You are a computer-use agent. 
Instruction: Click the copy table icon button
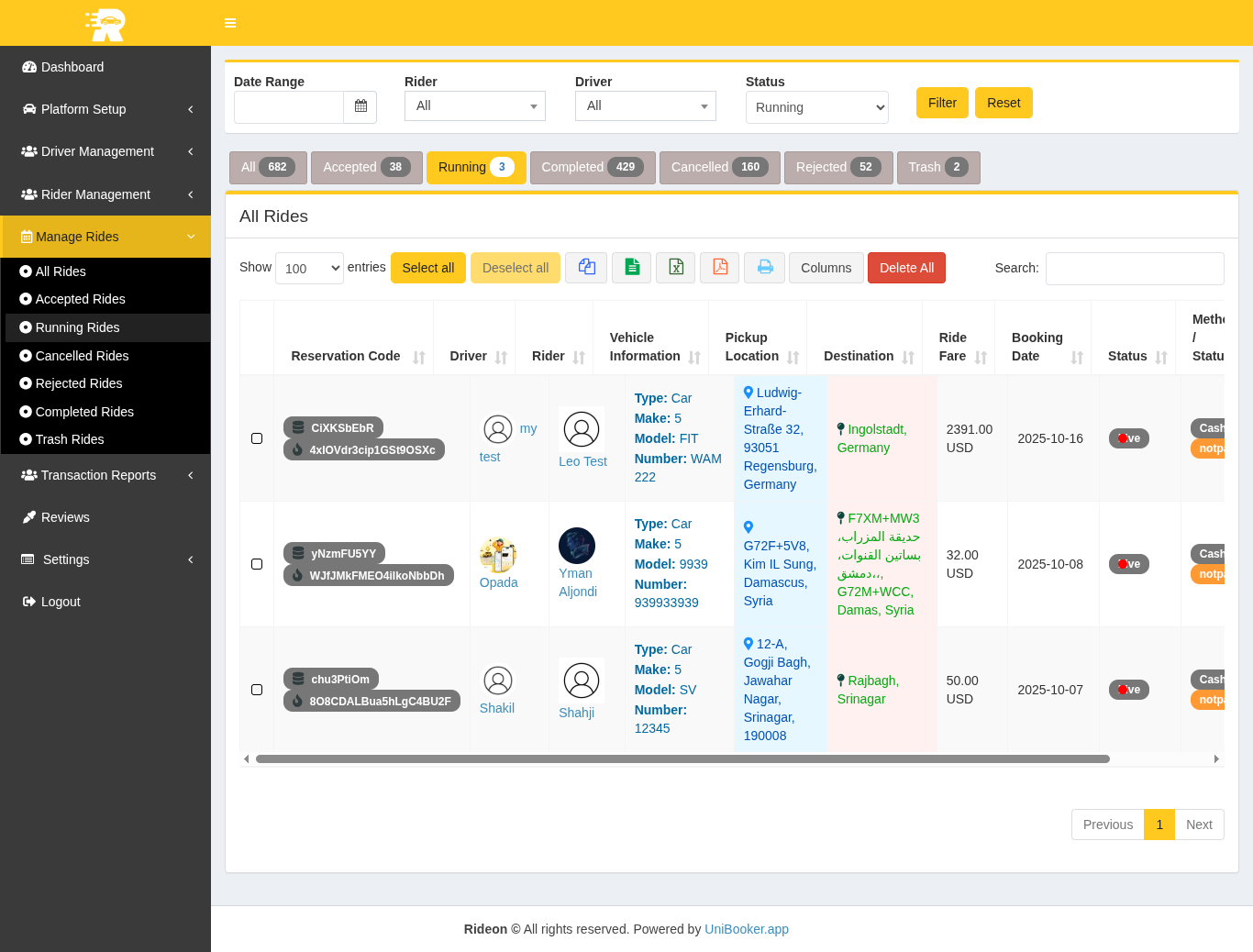(x=586, y=268)
